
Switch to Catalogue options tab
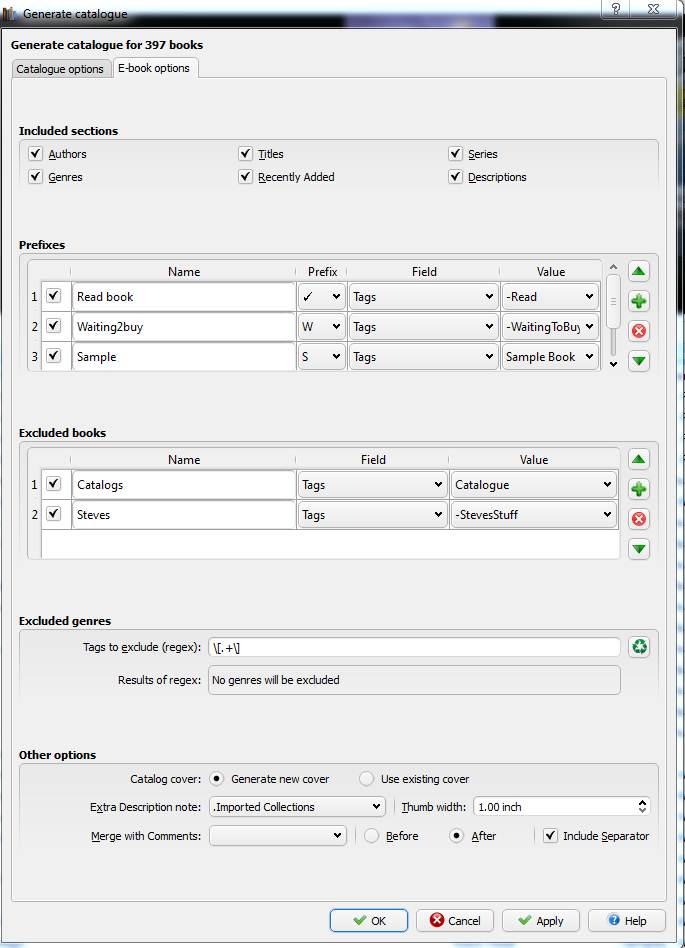tap(60, 69)
